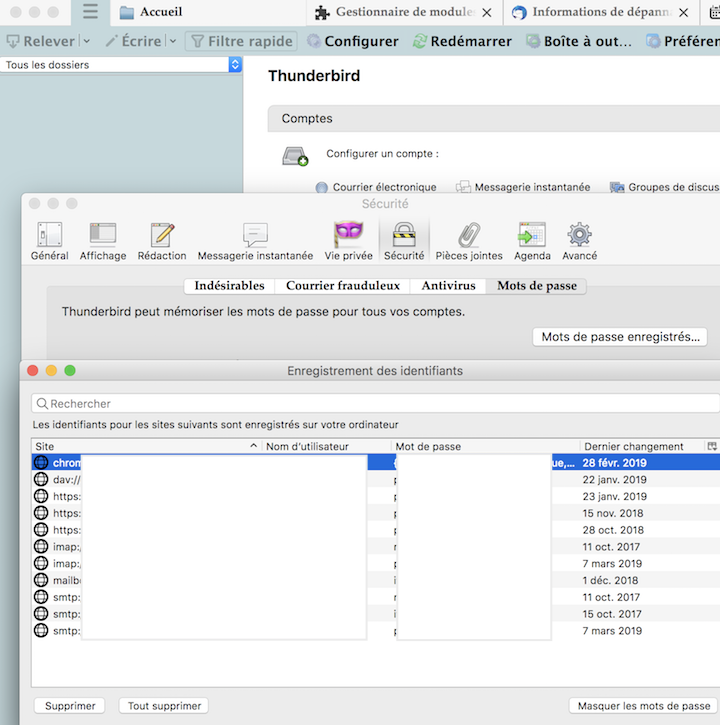Image resolution: width=720 pixels, height=725 pixels.
Task: Open the Rédaction preferences pane
Action: click(x=162, y=241)
